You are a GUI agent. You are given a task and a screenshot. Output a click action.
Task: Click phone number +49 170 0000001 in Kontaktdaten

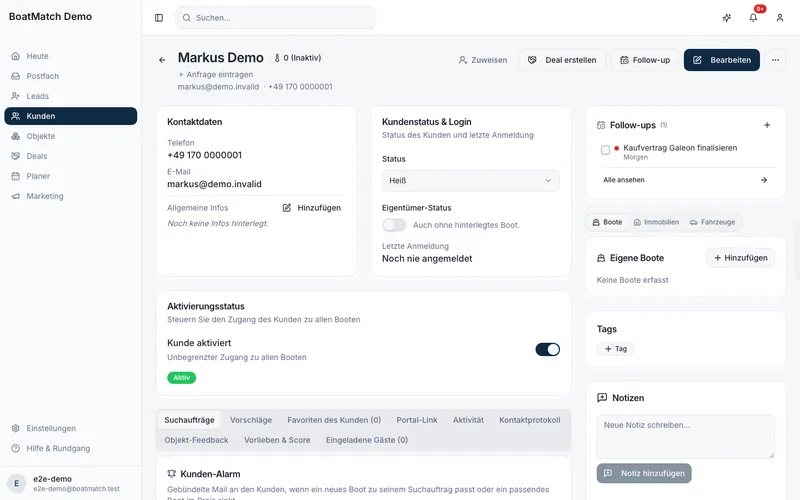coord(205,155)
